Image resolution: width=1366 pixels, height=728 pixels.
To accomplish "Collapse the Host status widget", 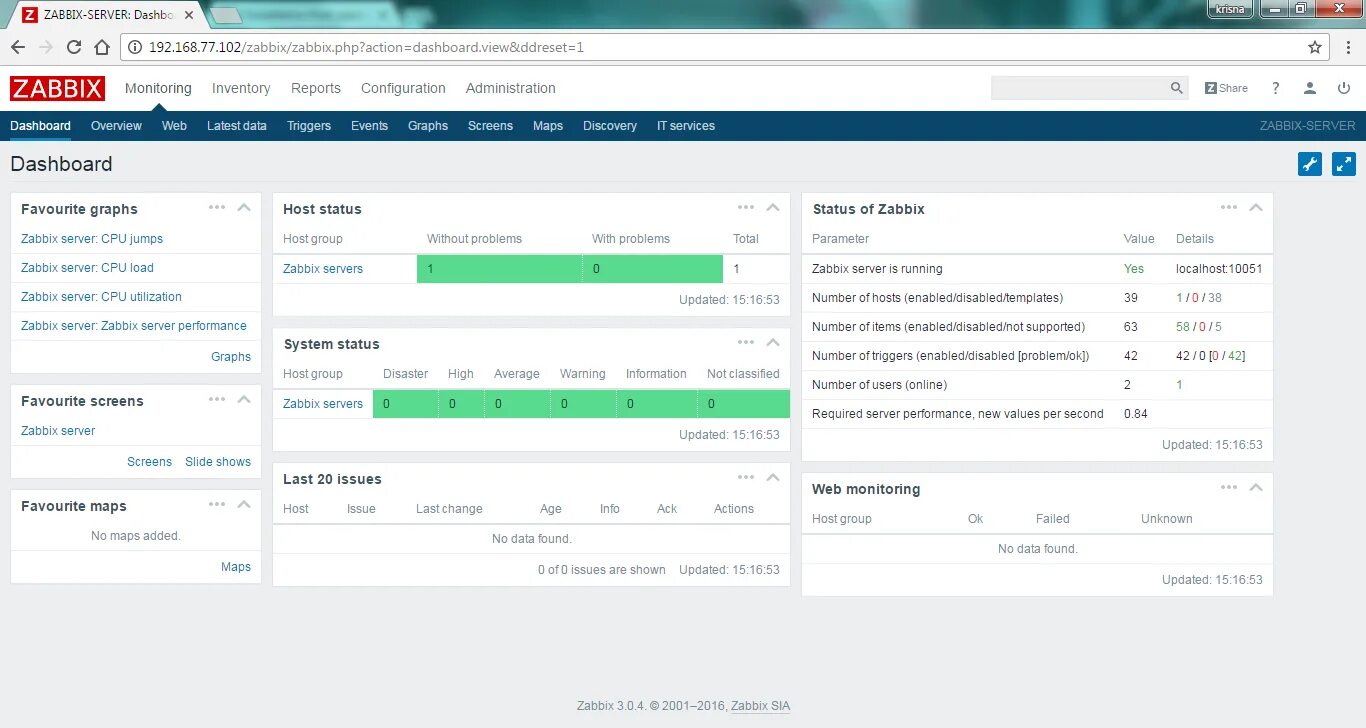I will click(772, 207).
